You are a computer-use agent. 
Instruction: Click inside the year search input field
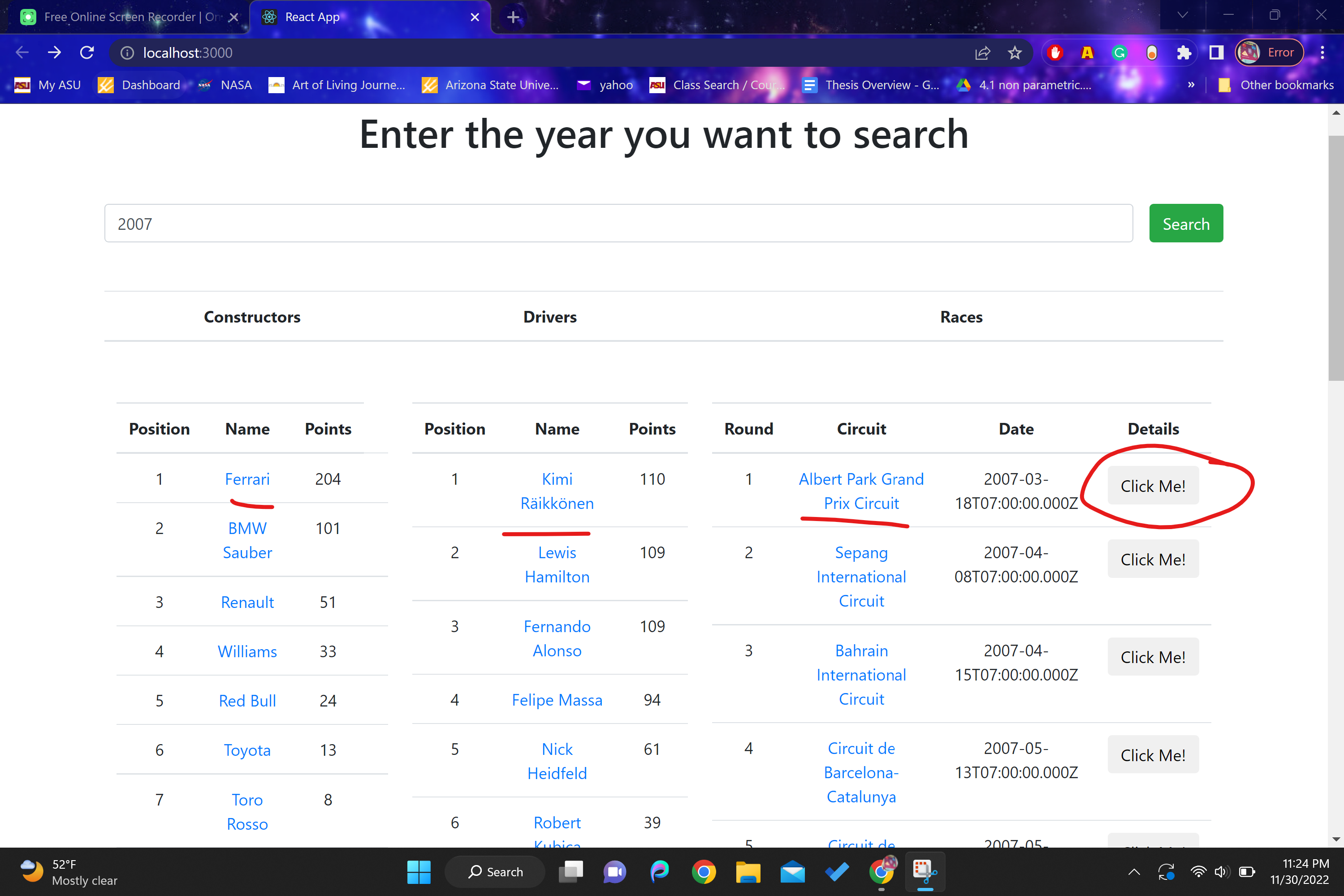pos(618,223)
